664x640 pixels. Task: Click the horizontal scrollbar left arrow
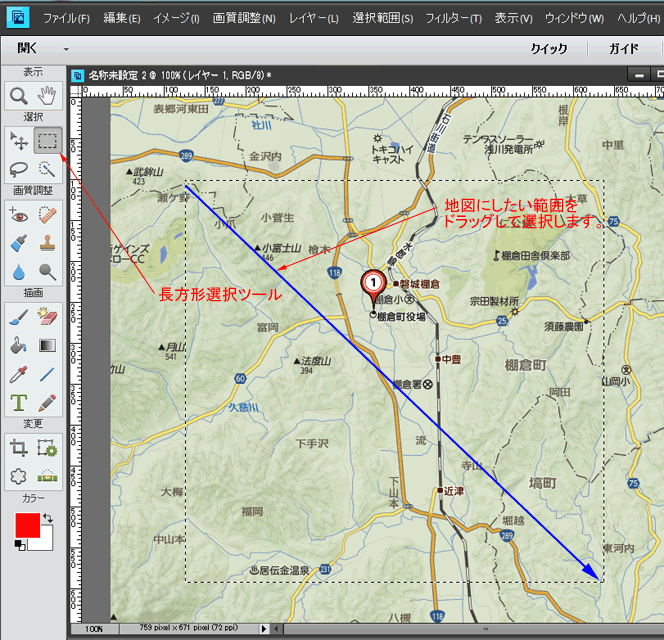(277, 629)
